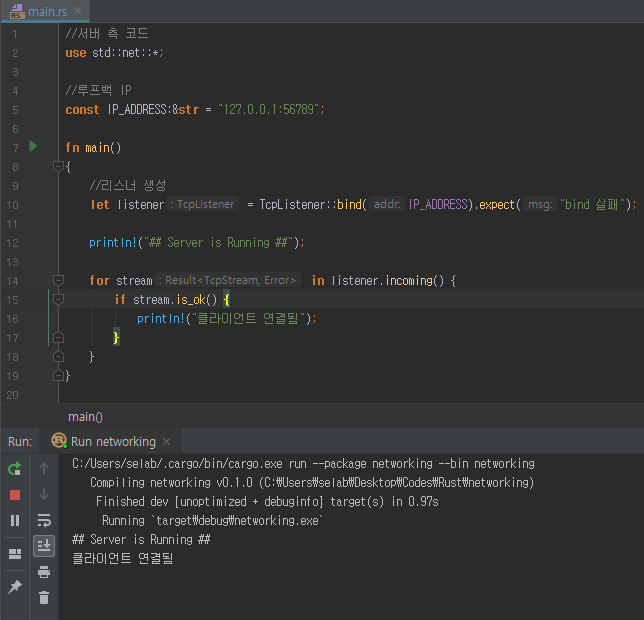The height and width of the screenshot is (620, 644).
Task: Navigate up the stack trace arrow
Action: (44, 468)
